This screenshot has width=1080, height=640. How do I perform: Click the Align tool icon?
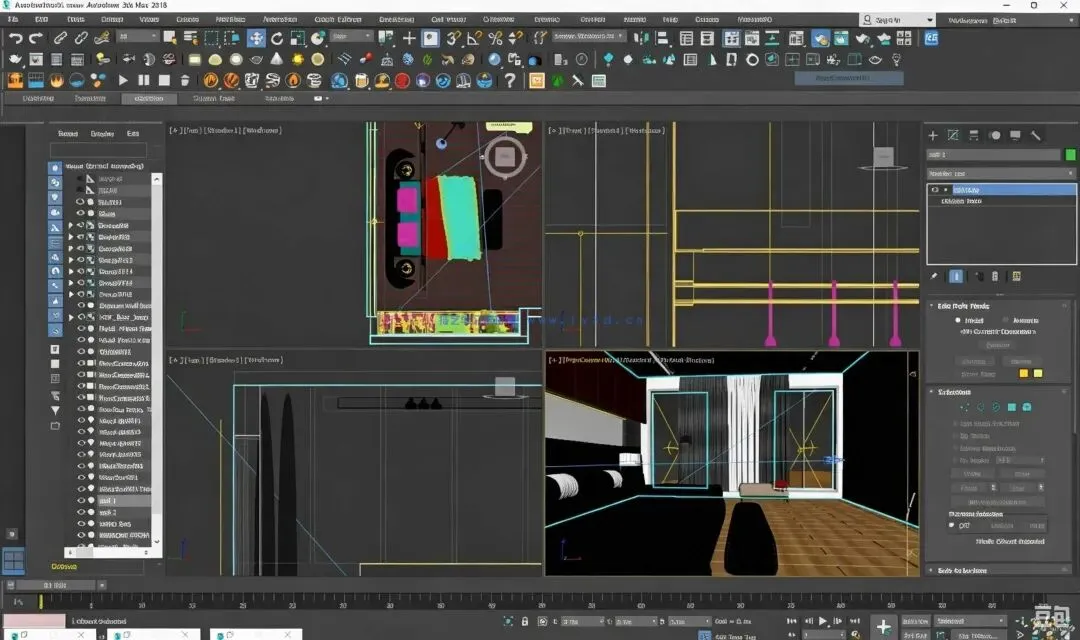(x=662, y=38)
